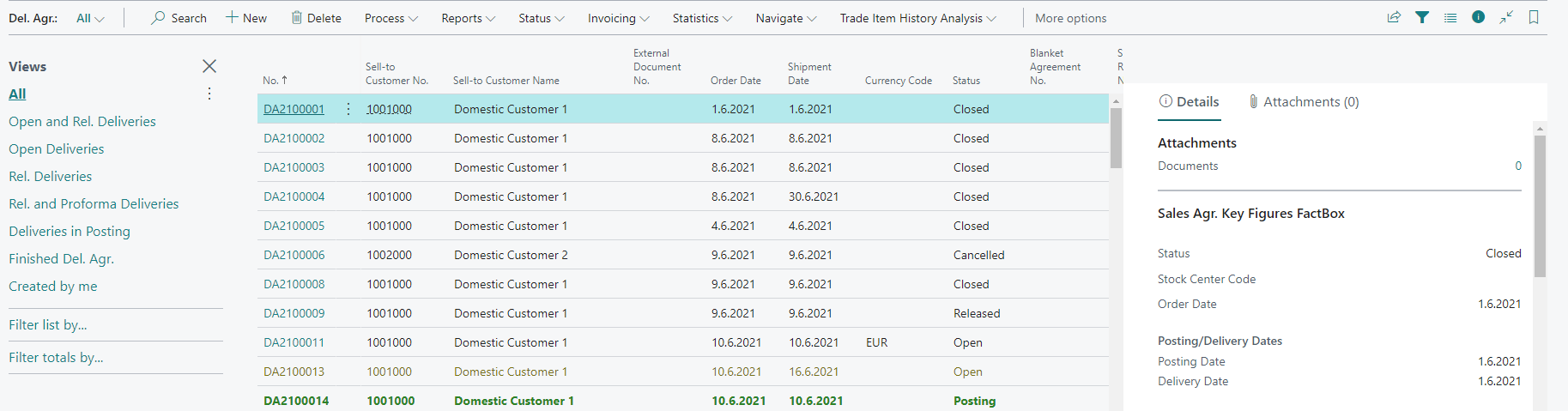Click the Share icon in the toolbar

1394,17
